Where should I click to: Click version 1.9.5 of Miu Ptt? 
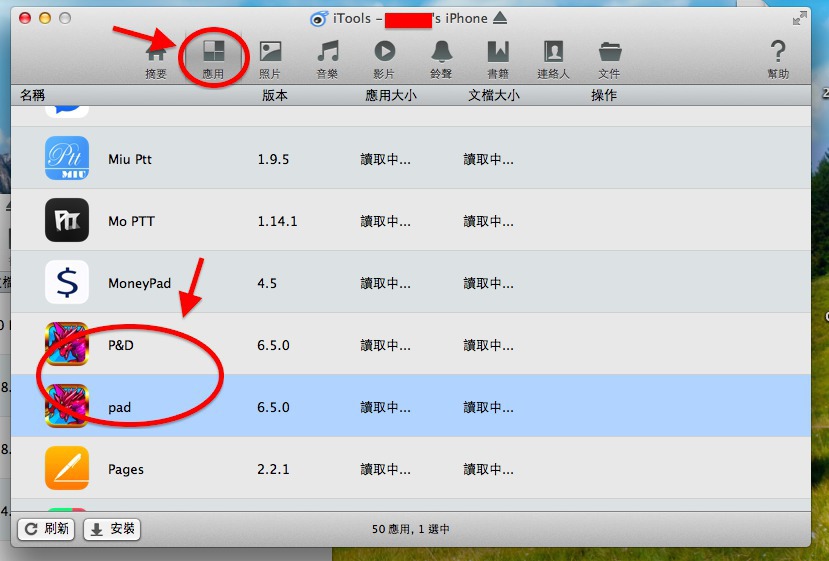pyautogui.click(x=273, y=159)
